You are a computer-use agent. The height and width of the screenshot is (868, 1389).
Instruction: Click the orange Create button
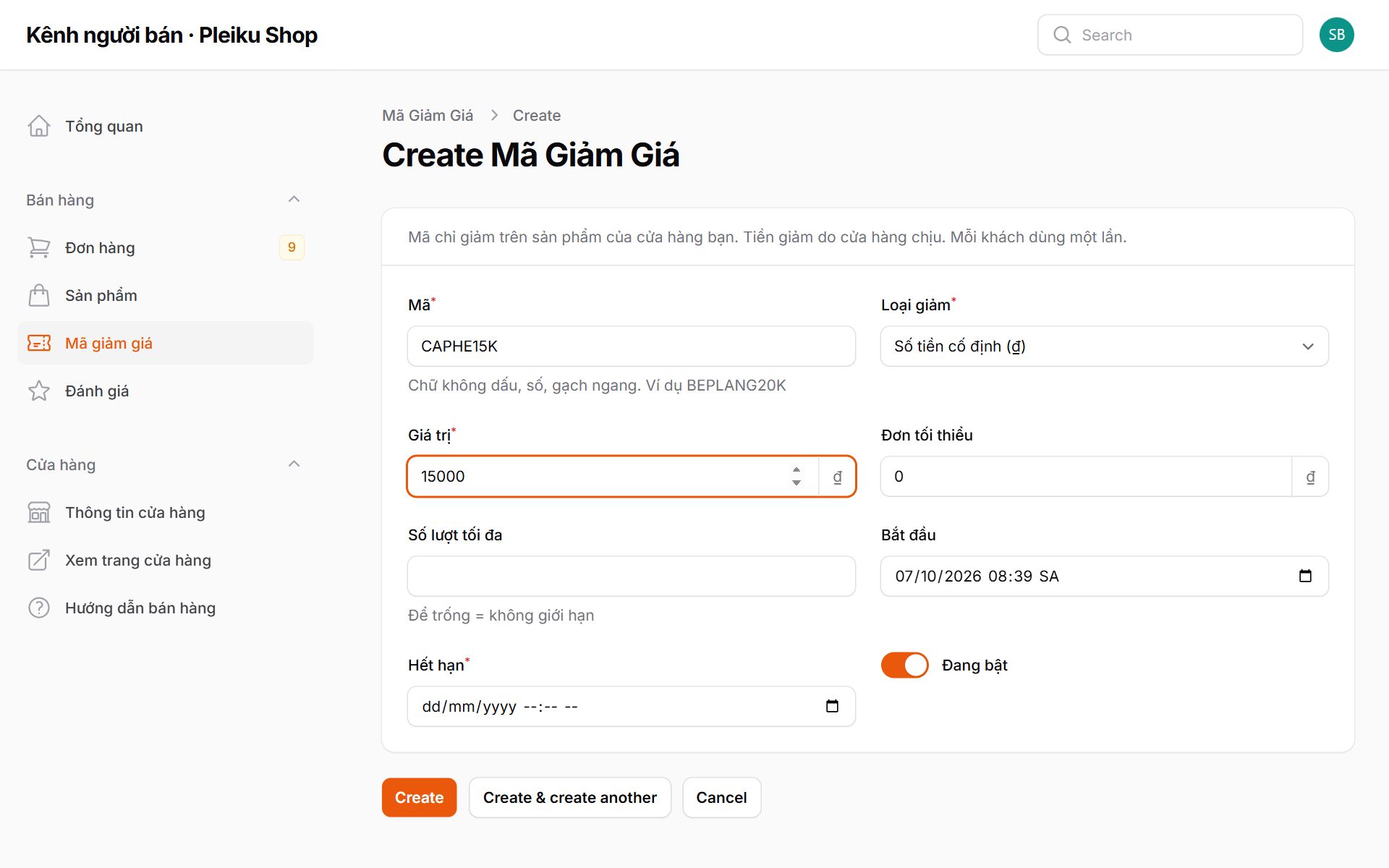click(x=419, y=797)
